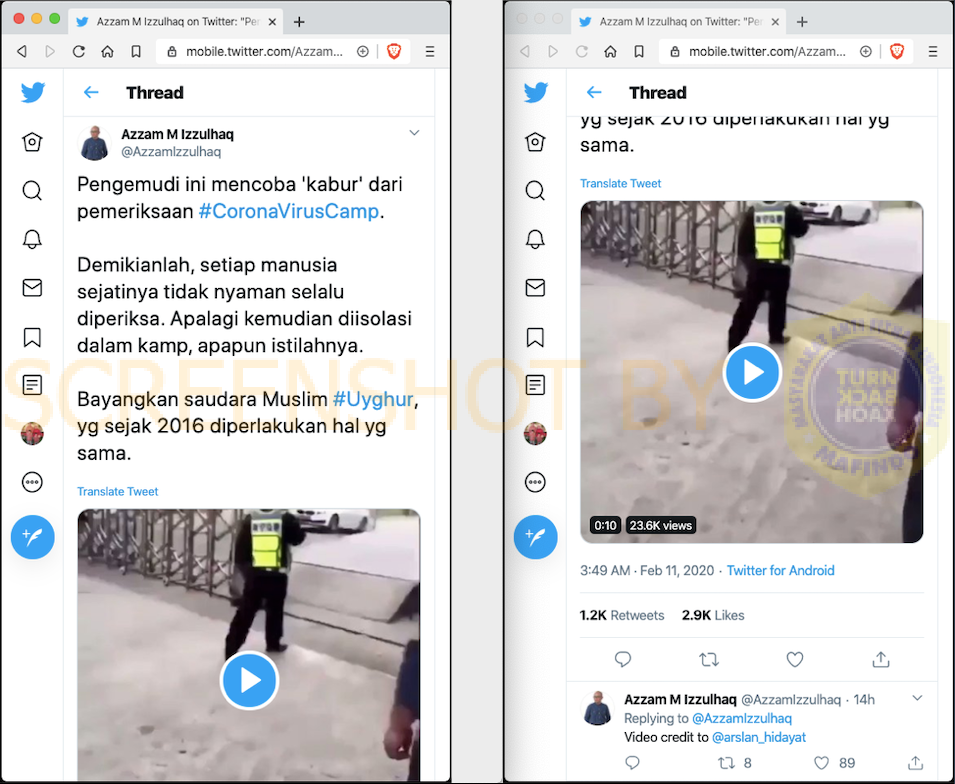Expand tweet options chevron beside Azzam M Izzulhaq
This screenshot has width=955, height=784.
(x=414, y=133)
